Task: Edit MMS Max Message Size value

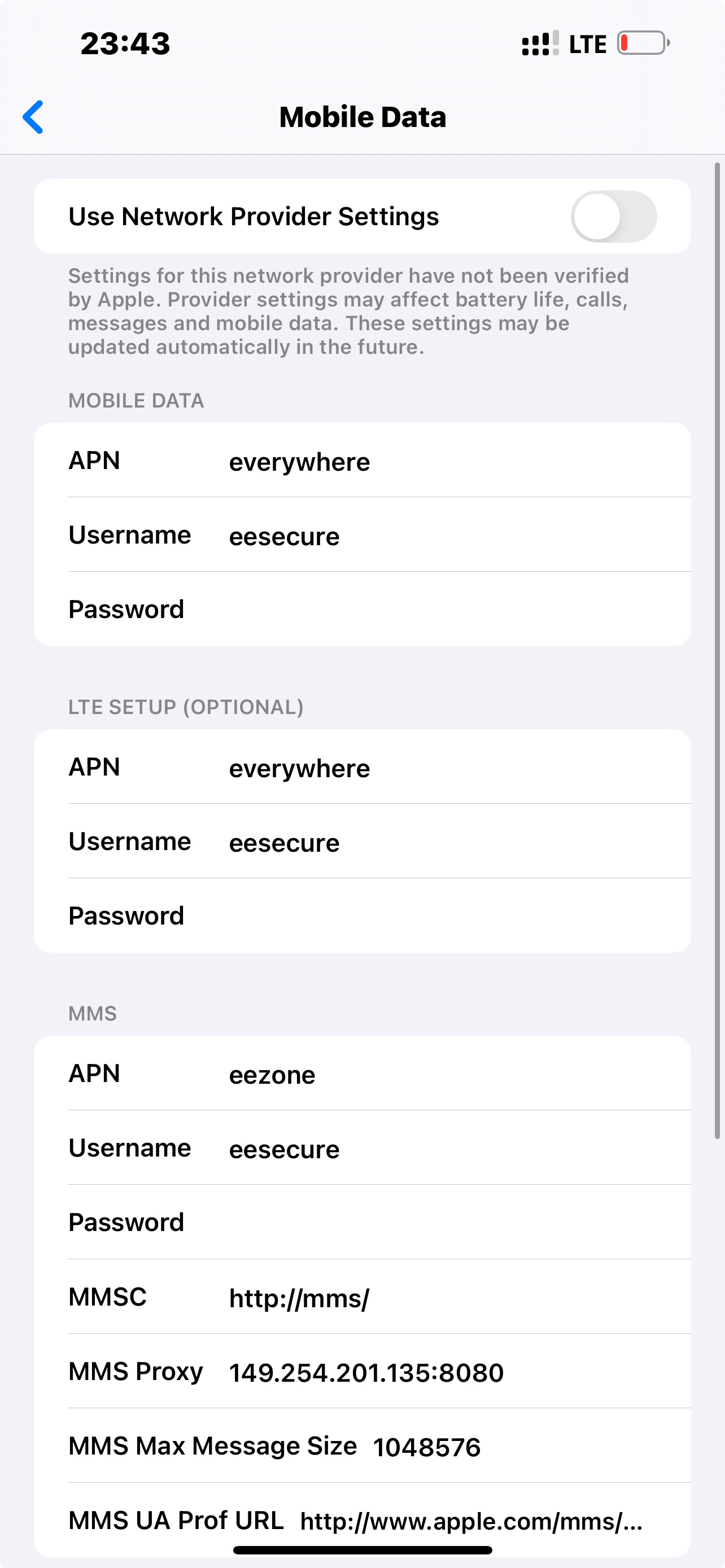Action: (362, 1446)
